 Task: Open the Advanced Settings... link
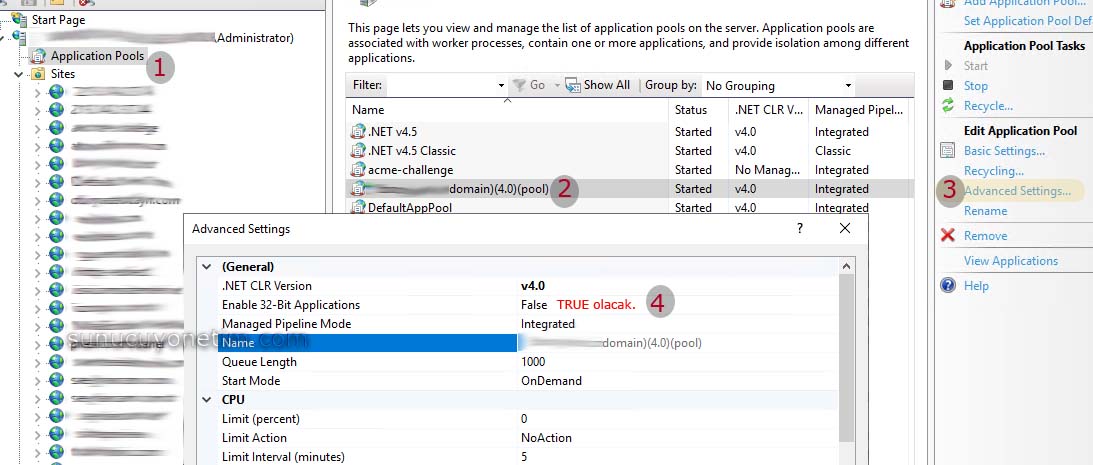click(1017, 190)
